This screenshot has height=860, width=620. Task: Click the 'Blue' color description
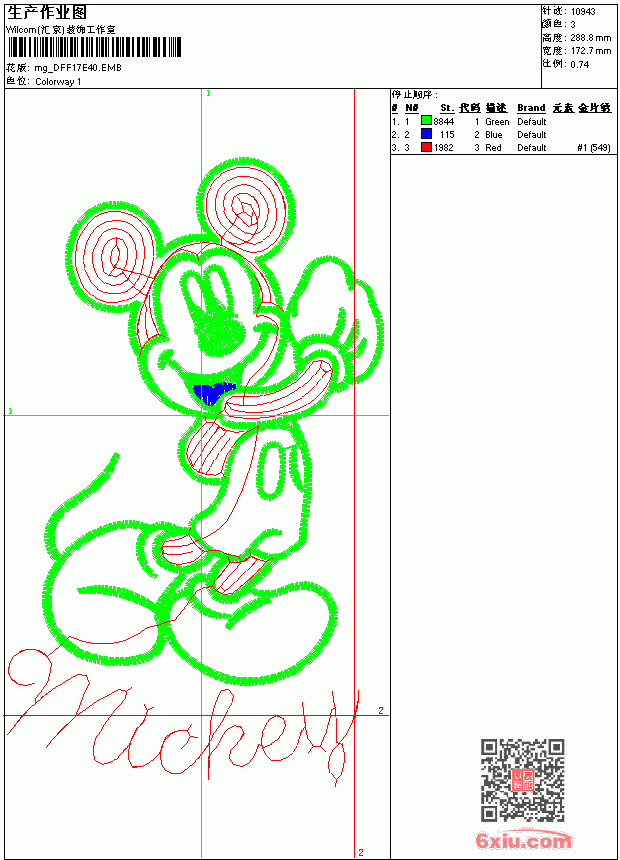[x=494, y=134]
